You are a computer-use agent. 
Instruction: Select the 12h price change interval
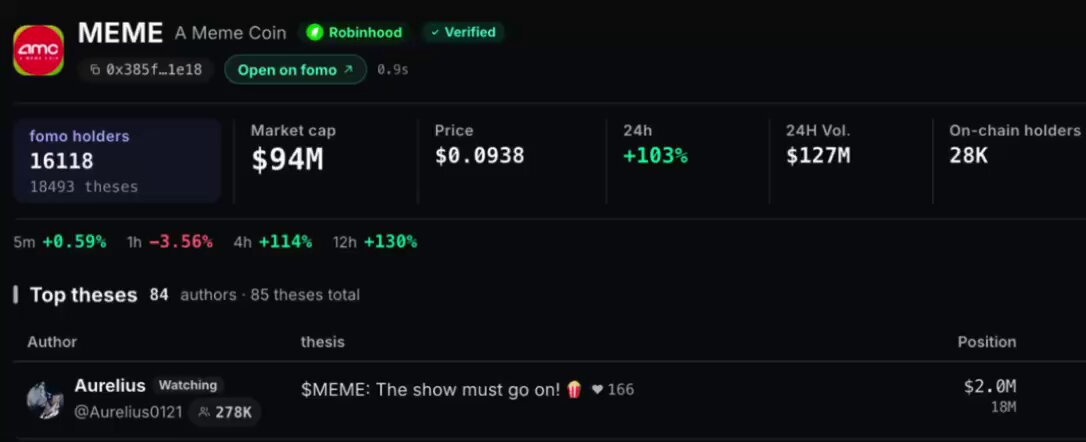click(x=375, y=242)
